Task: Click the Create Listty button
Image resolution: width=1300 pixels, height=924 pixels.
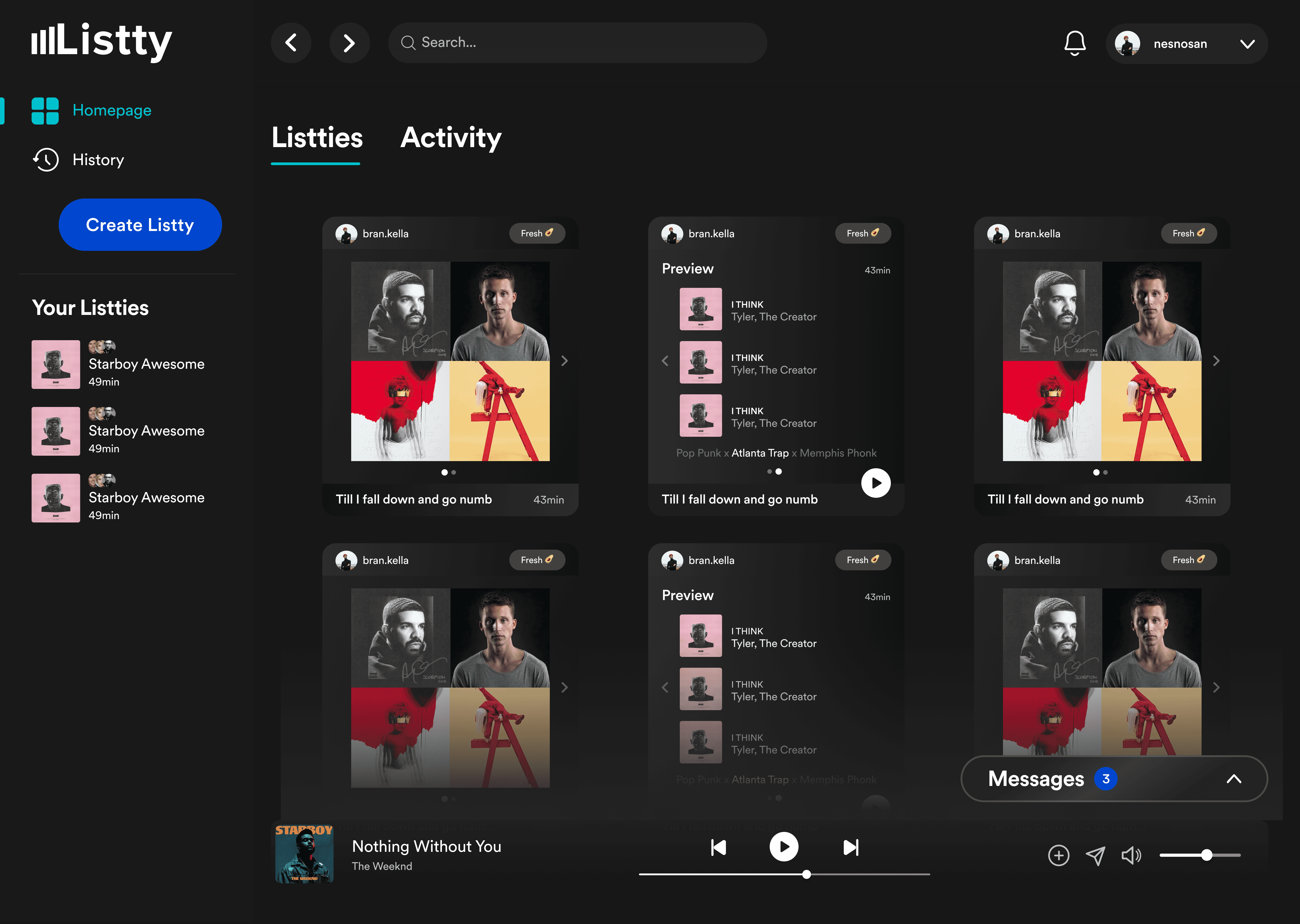Action: coord(140,225)
